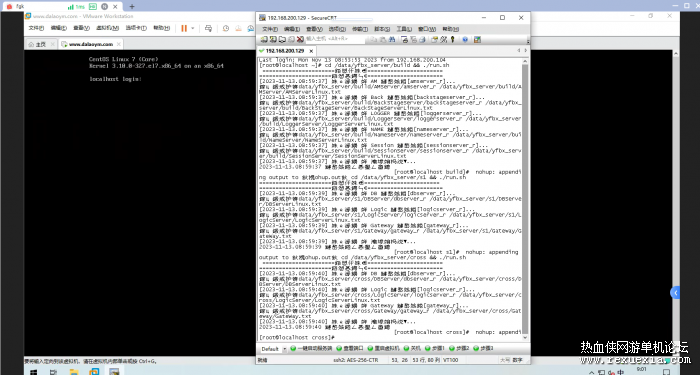Open the pause button dropdown arrow in VMware
The image size is (700, 375).
coord(193,28)
